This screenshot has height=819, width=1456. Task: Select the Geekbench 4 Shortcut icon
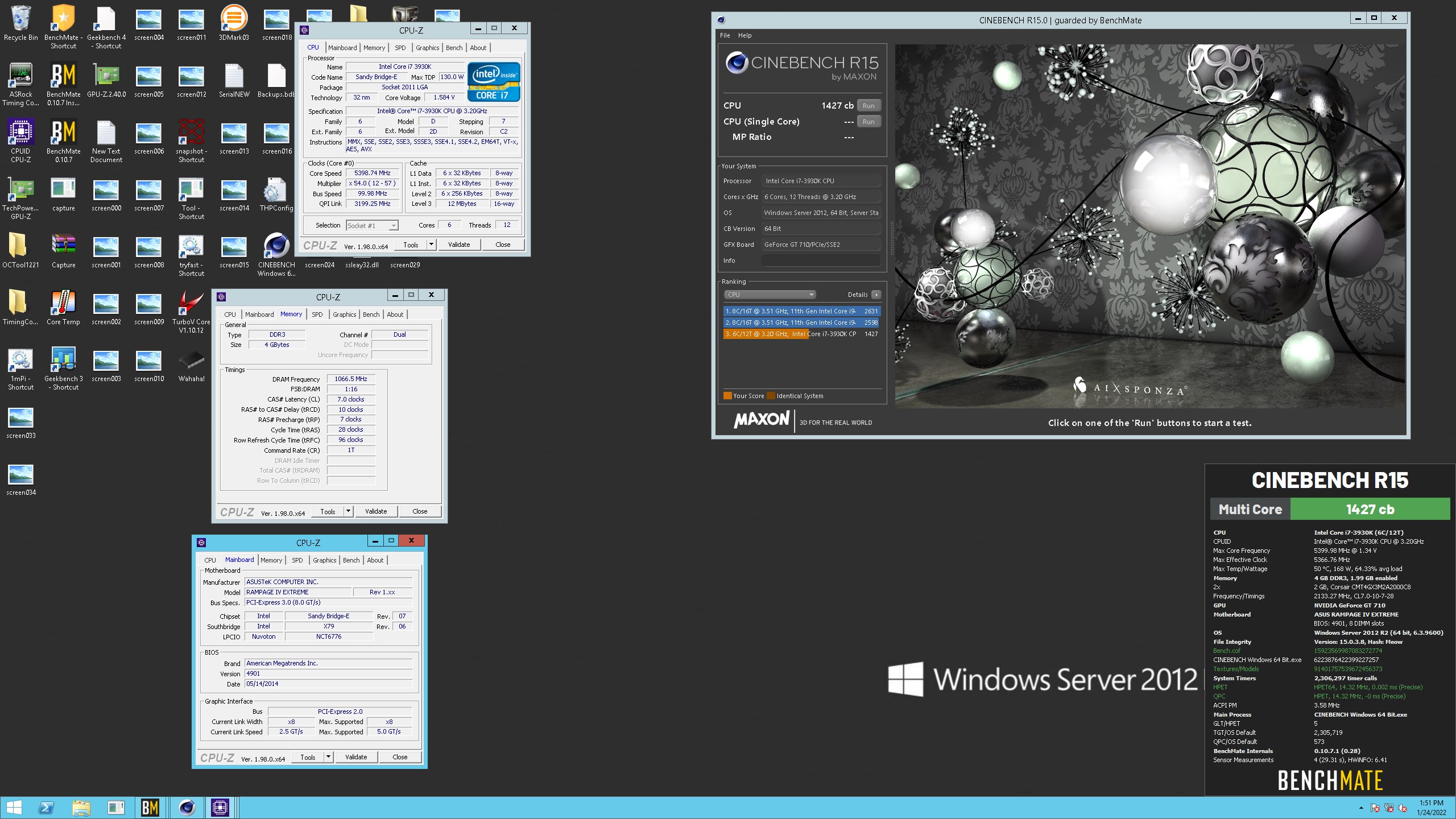click(x=106, y=27)
